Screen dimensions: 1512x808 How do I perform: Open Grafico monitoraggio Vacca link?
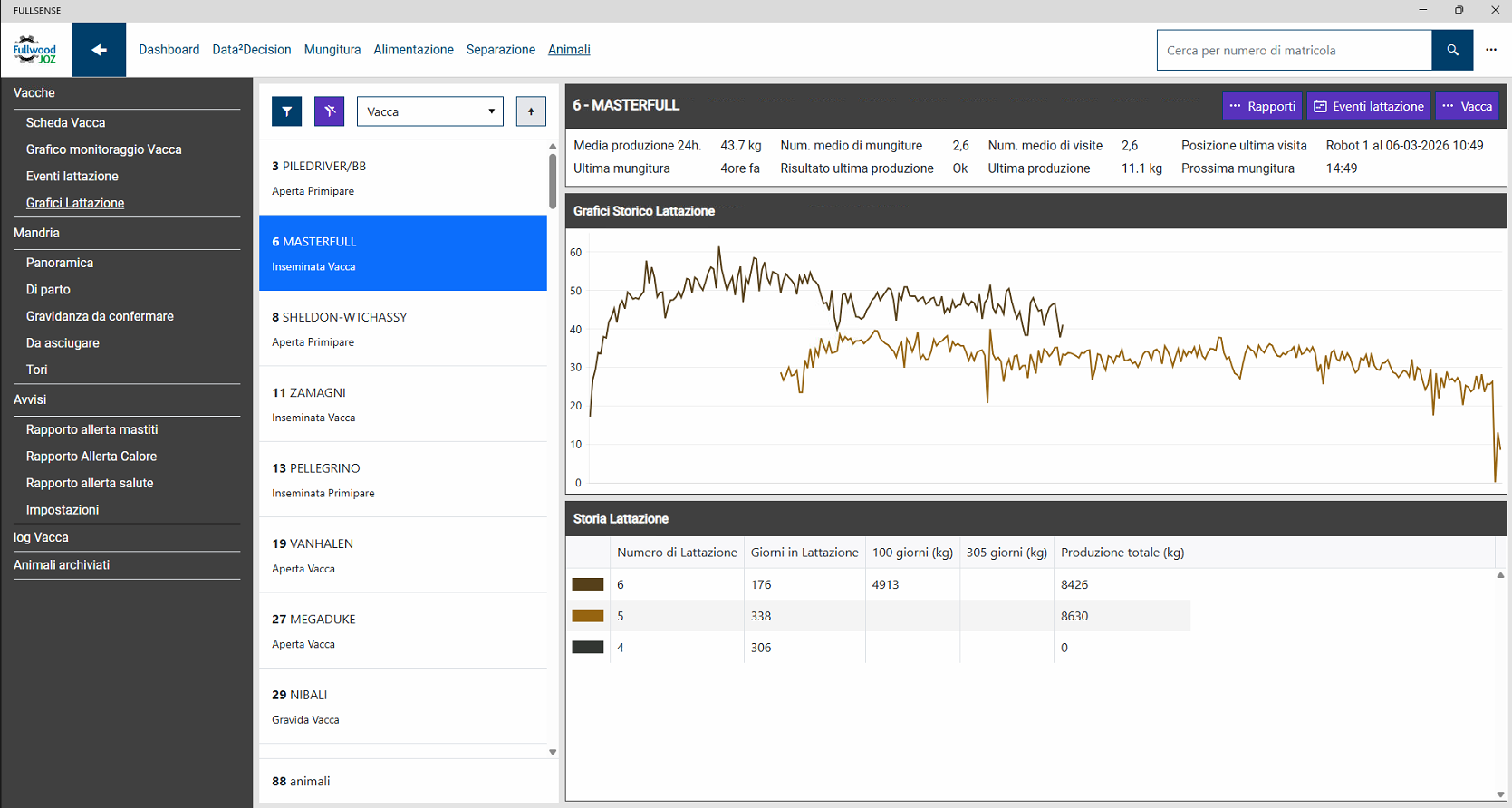[x=103, y=149]
